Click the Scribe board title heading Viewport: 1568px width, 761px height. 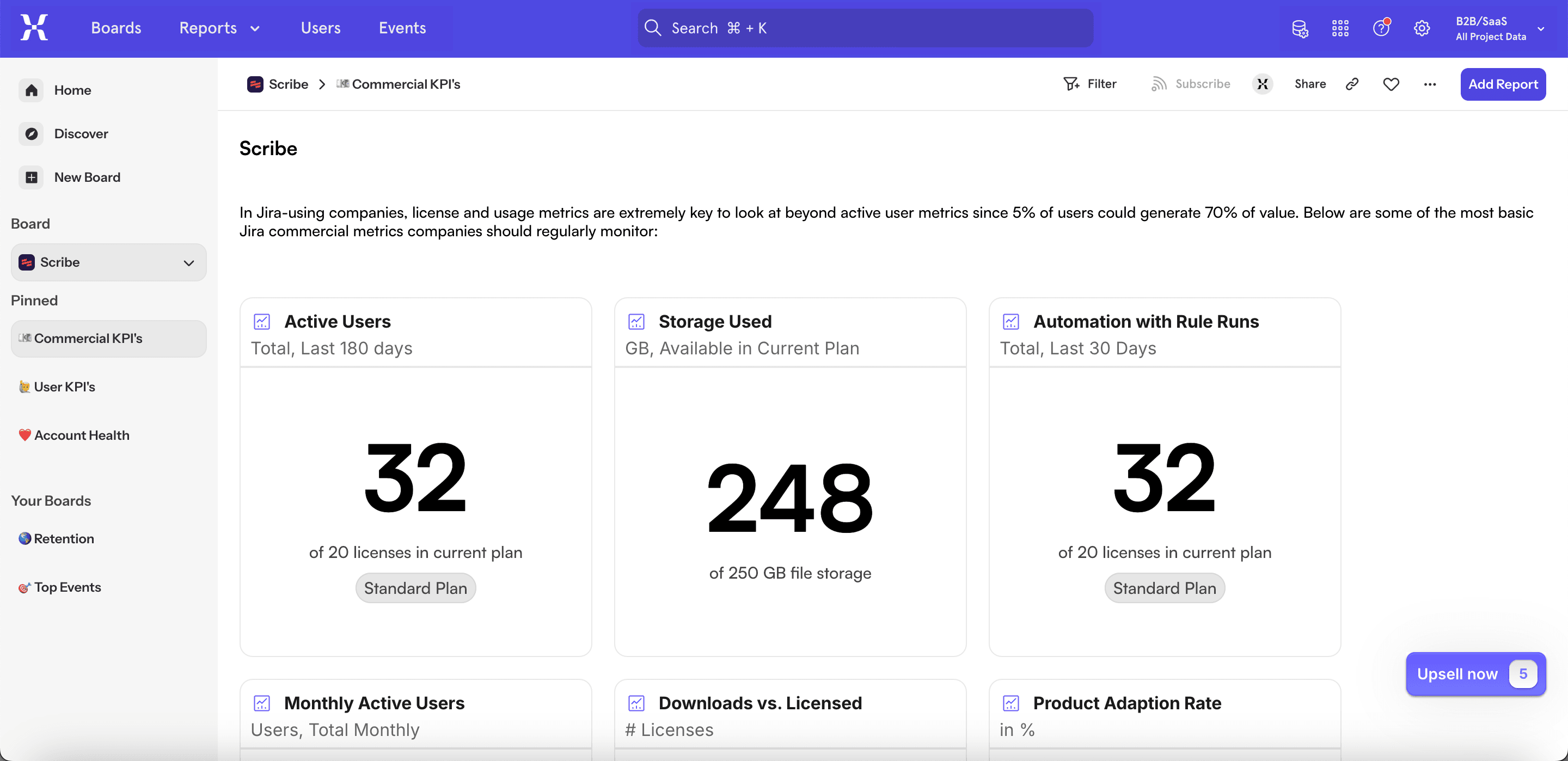[x=268, y=149]
